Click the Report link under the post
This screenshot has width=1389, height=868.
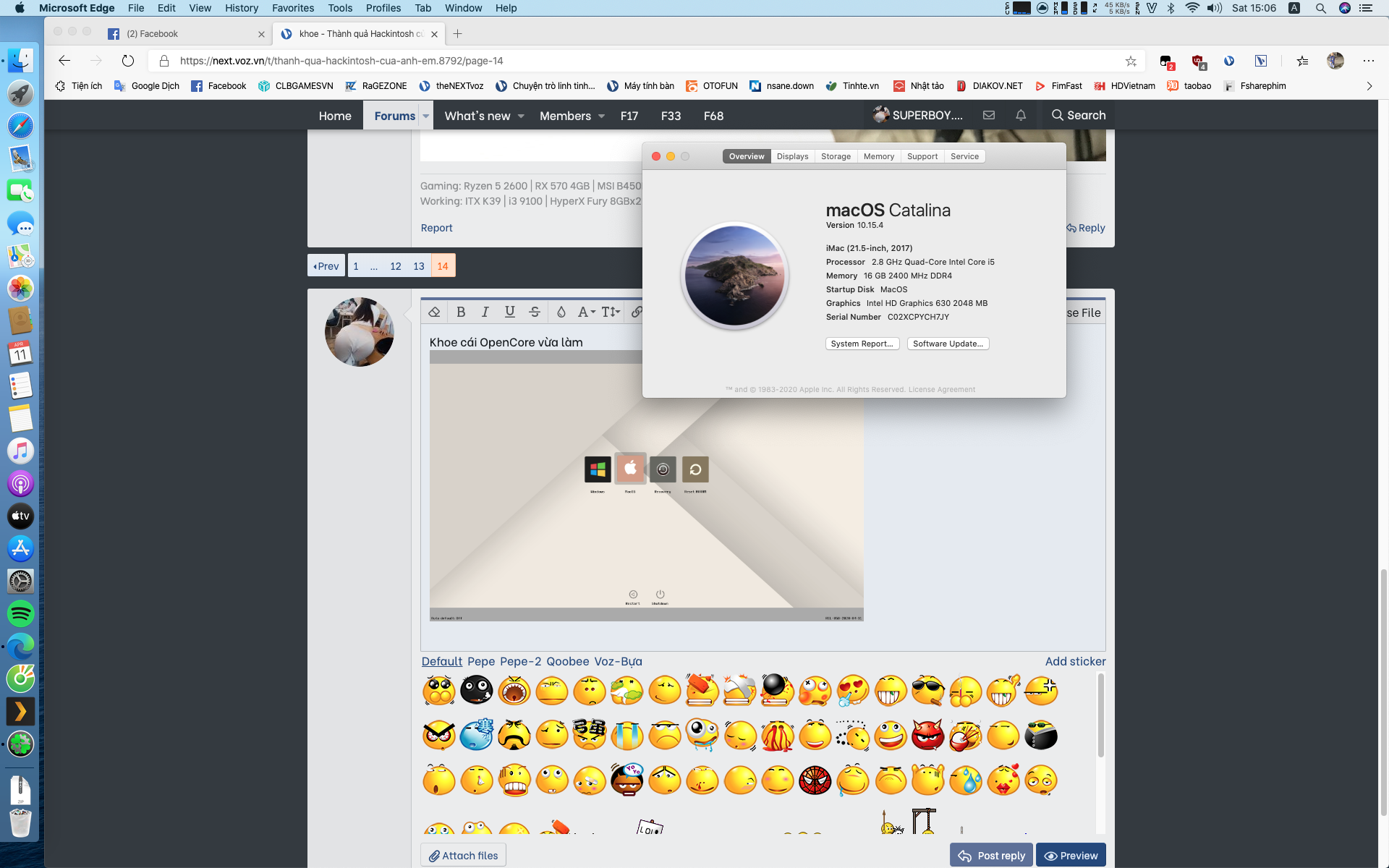point(436,228)
